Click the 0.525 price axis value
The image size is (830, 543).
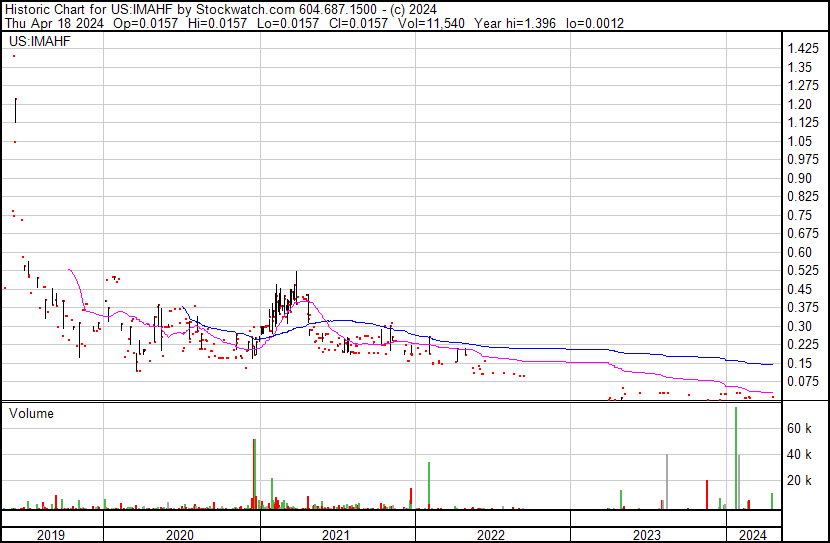coord(803,270)
